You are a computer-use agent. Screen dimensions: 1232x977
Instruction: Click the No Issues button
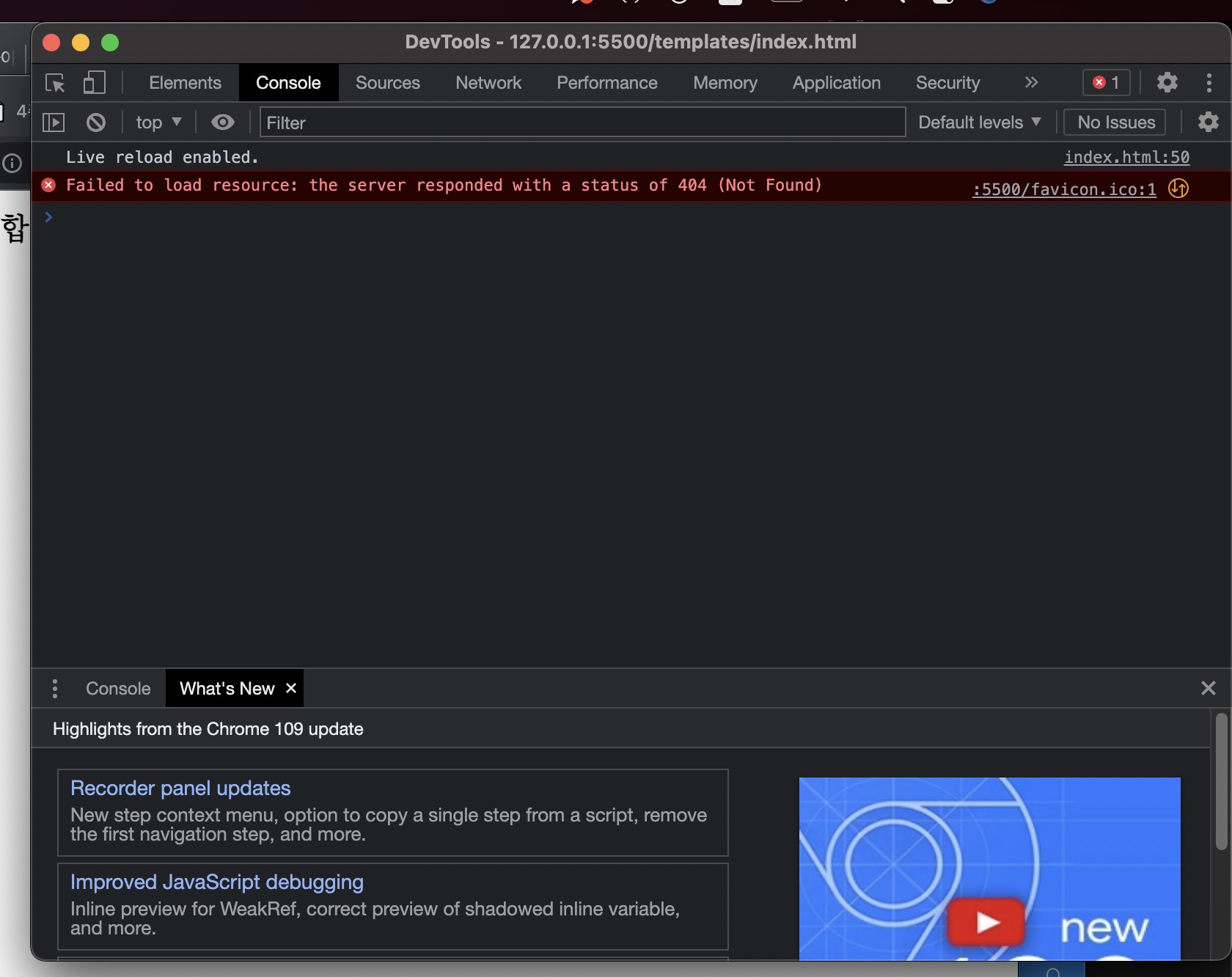[1116, 122]
